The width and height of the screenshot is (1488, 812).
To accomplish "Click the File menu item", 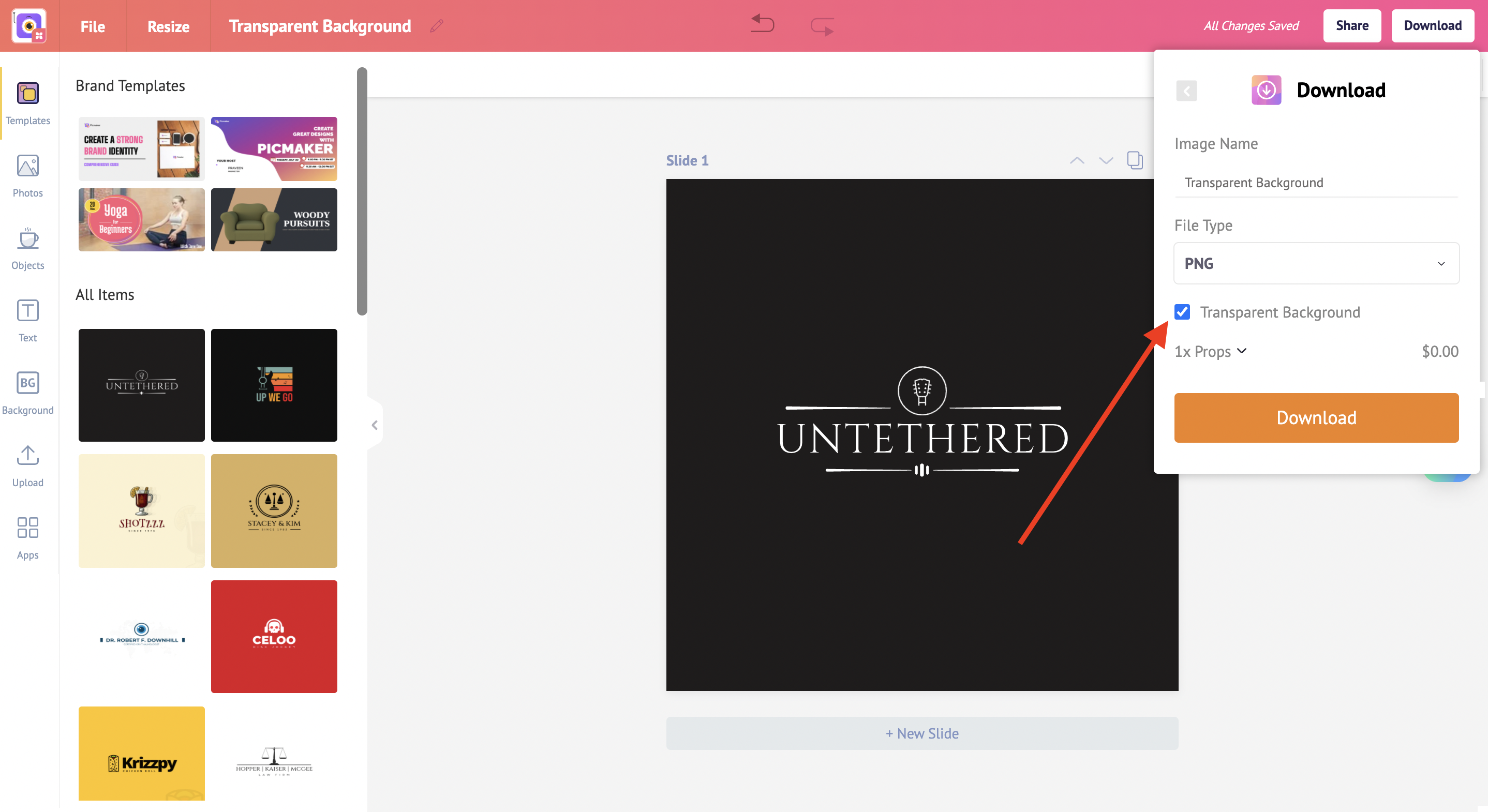I will point(92,26).
